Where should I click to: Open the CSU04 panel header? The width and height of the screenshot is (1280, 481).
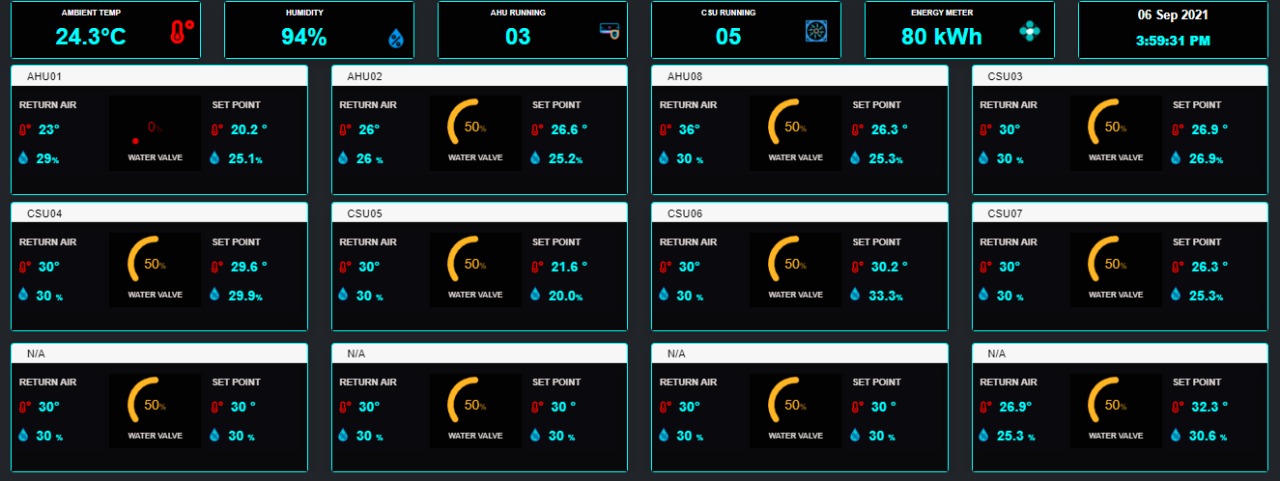(x=159, y=213)
